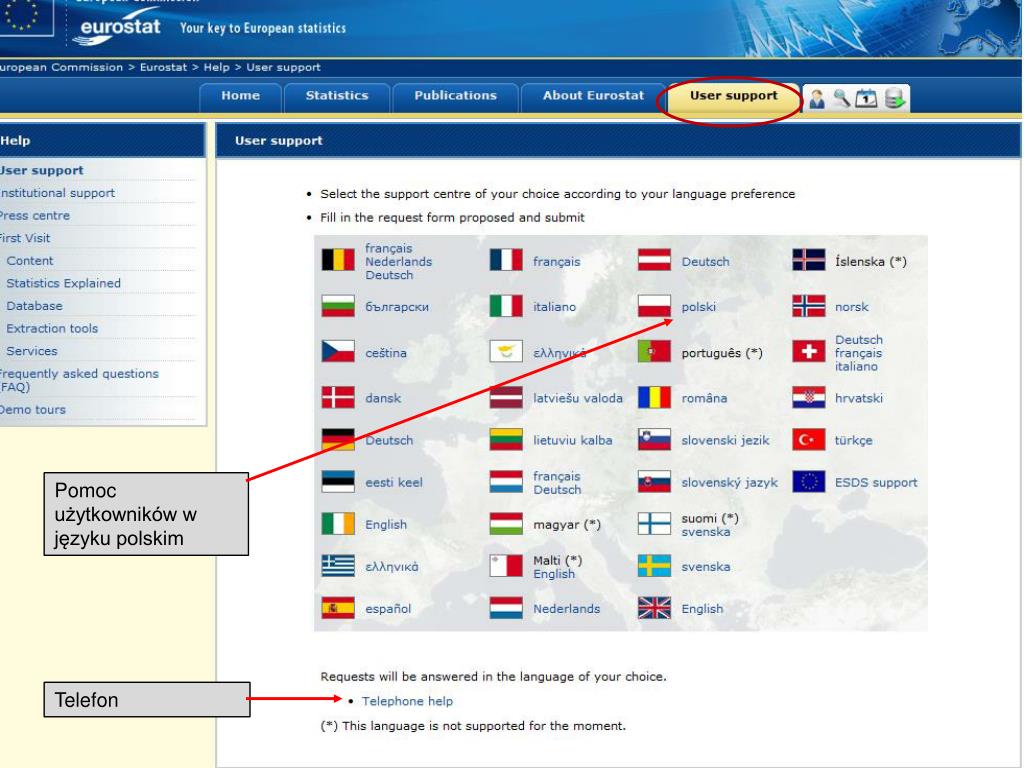1024x768 pixels.
Task: Open Content entry in sidebar
Action: (30, 261)
